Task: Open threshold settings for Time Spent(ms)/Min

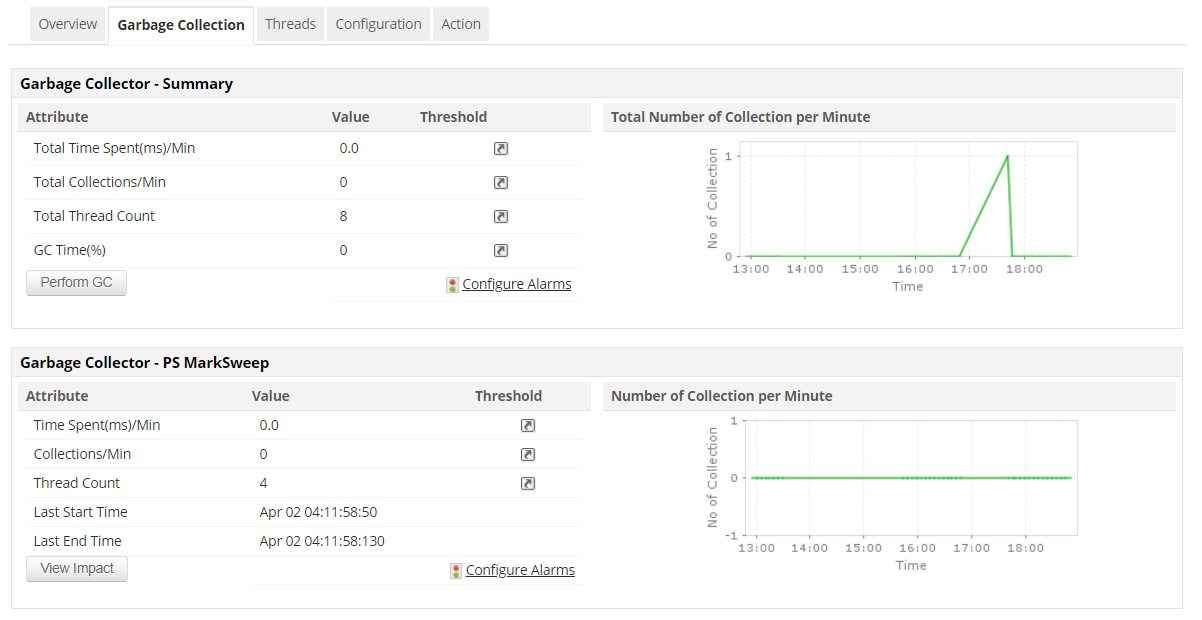Action: (528, 425)
